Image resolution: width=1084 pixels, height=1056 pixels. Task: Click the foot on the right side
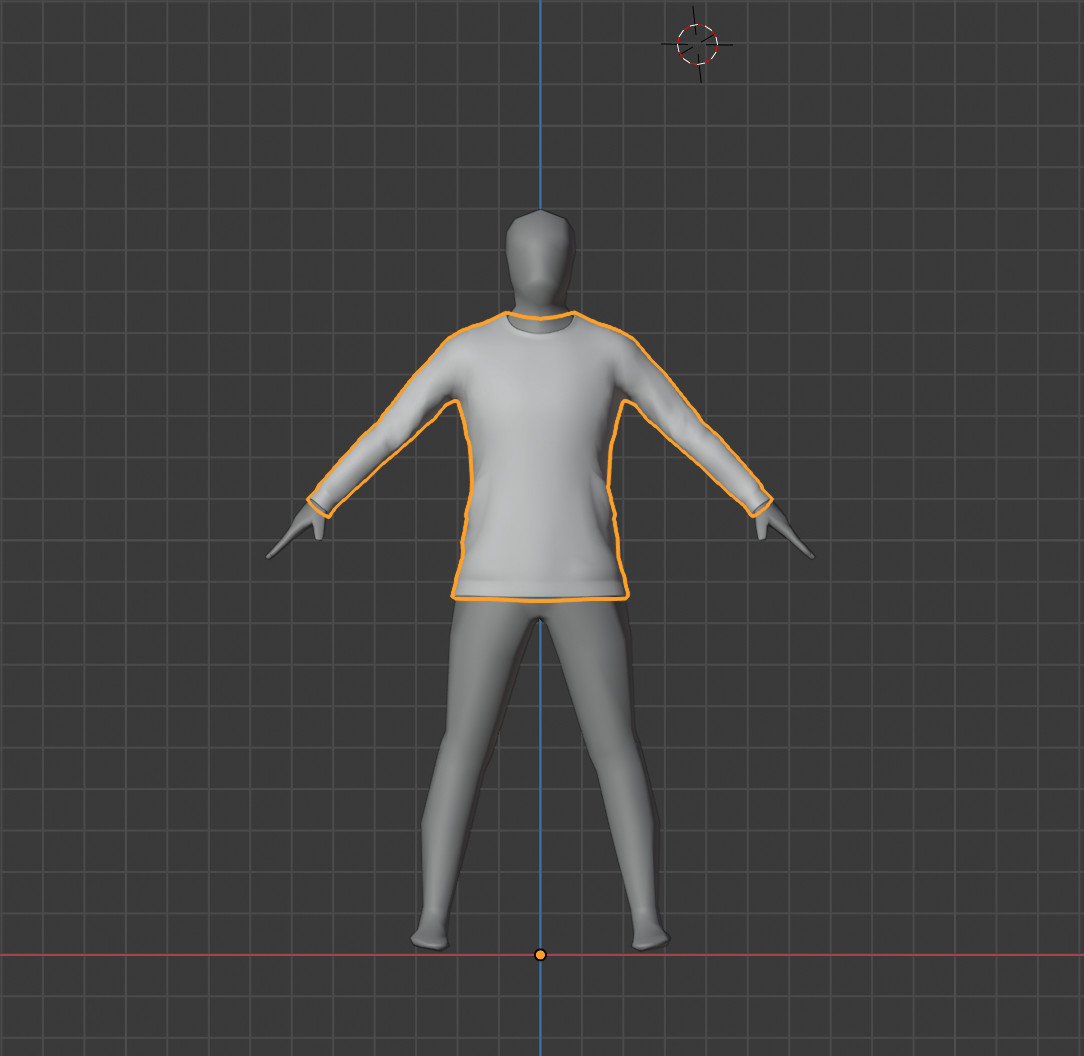(649, 937)
